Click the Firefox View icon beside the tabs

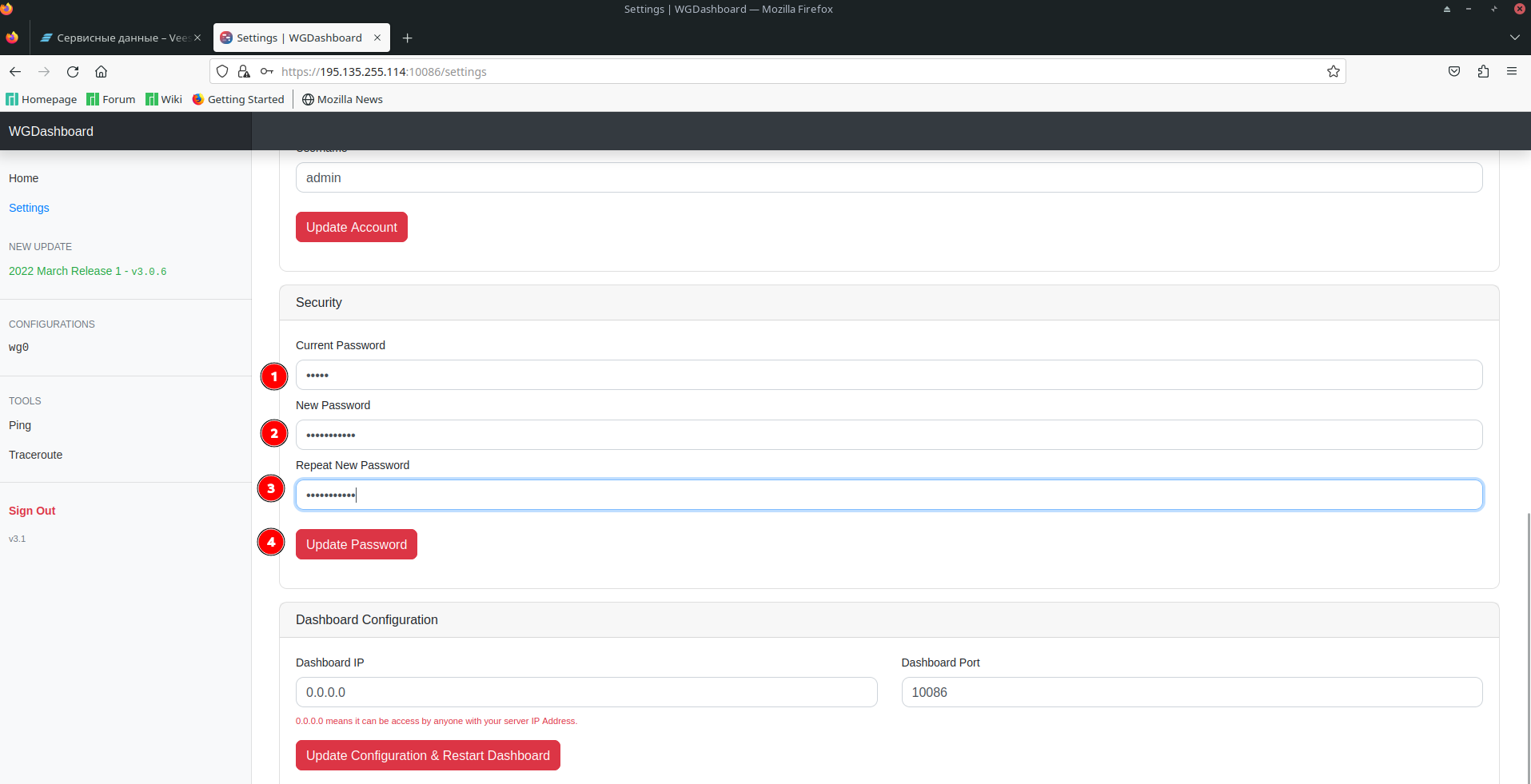pyautogui.click(x=12, y=38)
